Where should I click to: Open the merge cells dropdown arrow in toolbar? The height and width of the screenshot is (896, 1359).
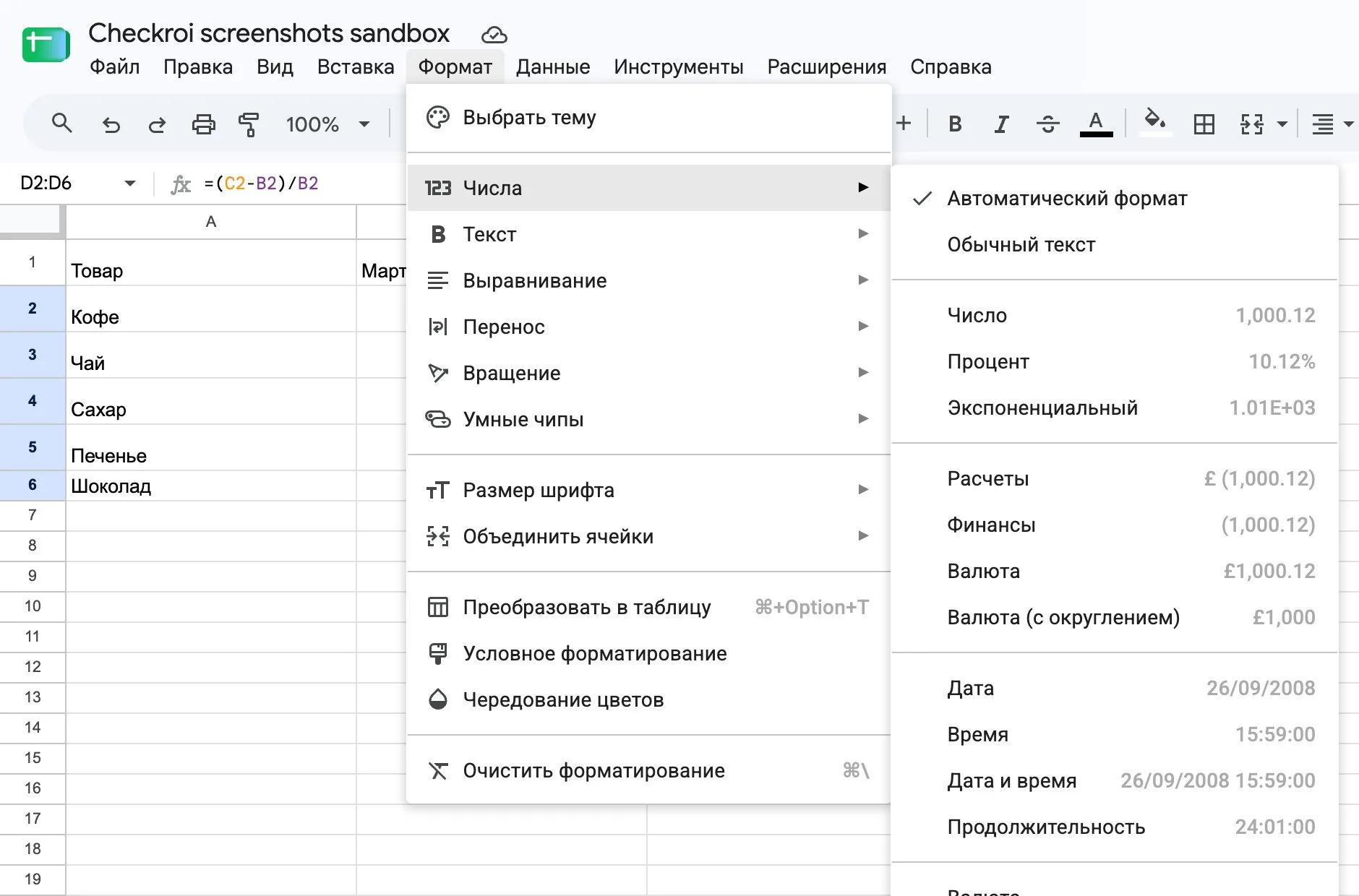click(x=1282, y=124)
